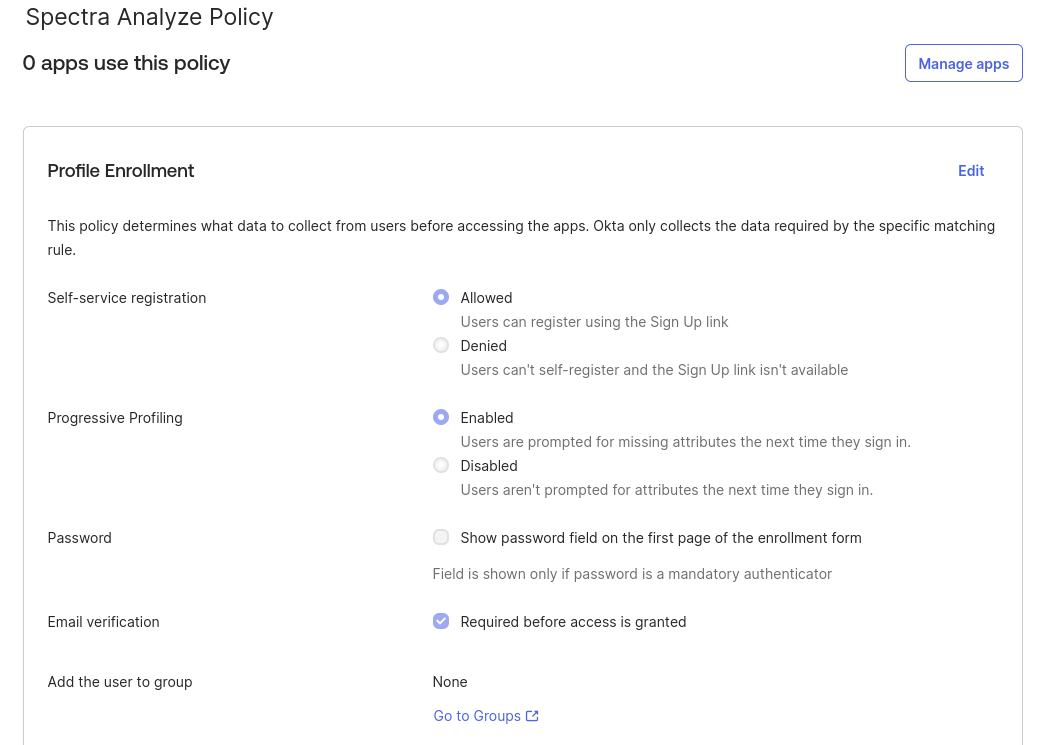Click the external link icon beside Go to Groups
The width and height of the screenshot is (1047, 745).
coord(532,716)
